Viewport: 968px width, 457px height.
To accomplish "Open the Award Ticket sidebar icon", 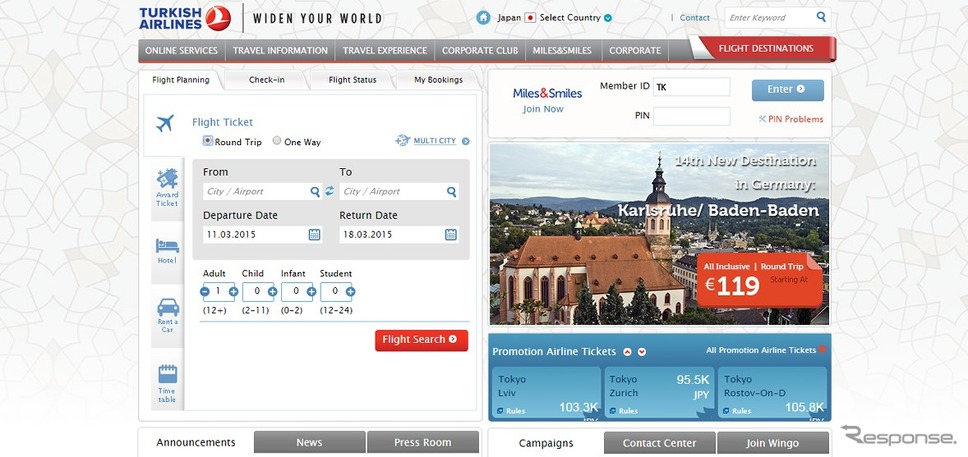I will 167,188.
